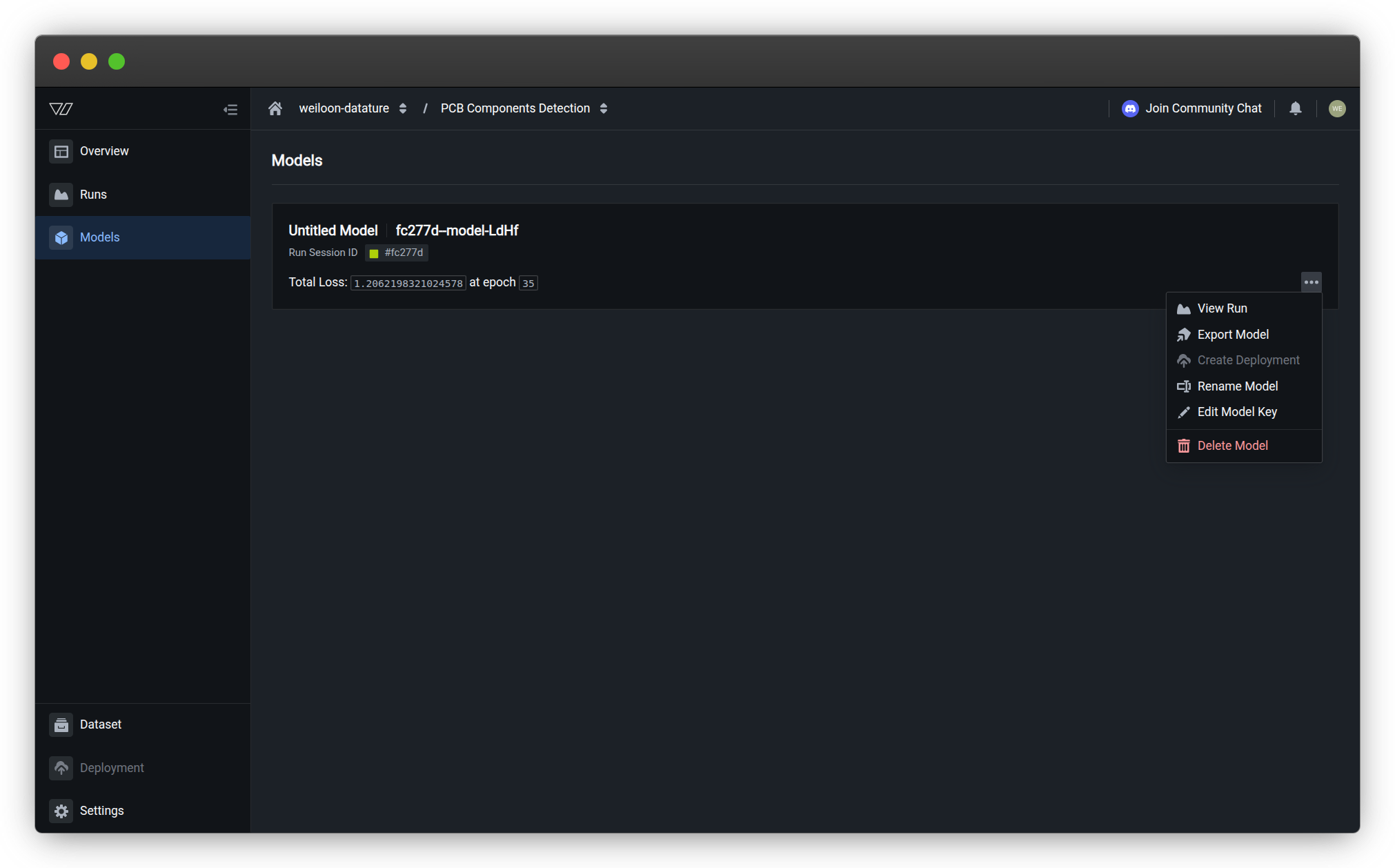Viewport: 1395px width, 868px height.
Task: Select Rename Model option
Action: click(1237, 386)
